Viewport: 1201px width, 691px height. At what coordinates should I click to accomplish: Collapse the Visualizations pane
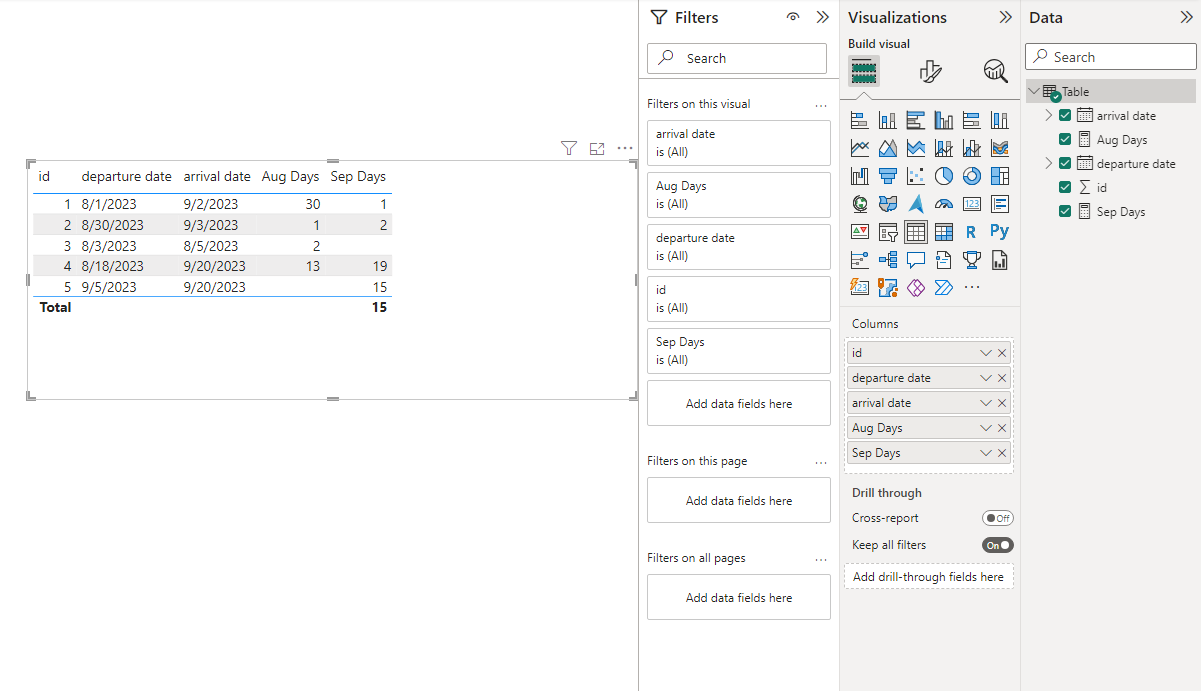tap(1005, 17)
